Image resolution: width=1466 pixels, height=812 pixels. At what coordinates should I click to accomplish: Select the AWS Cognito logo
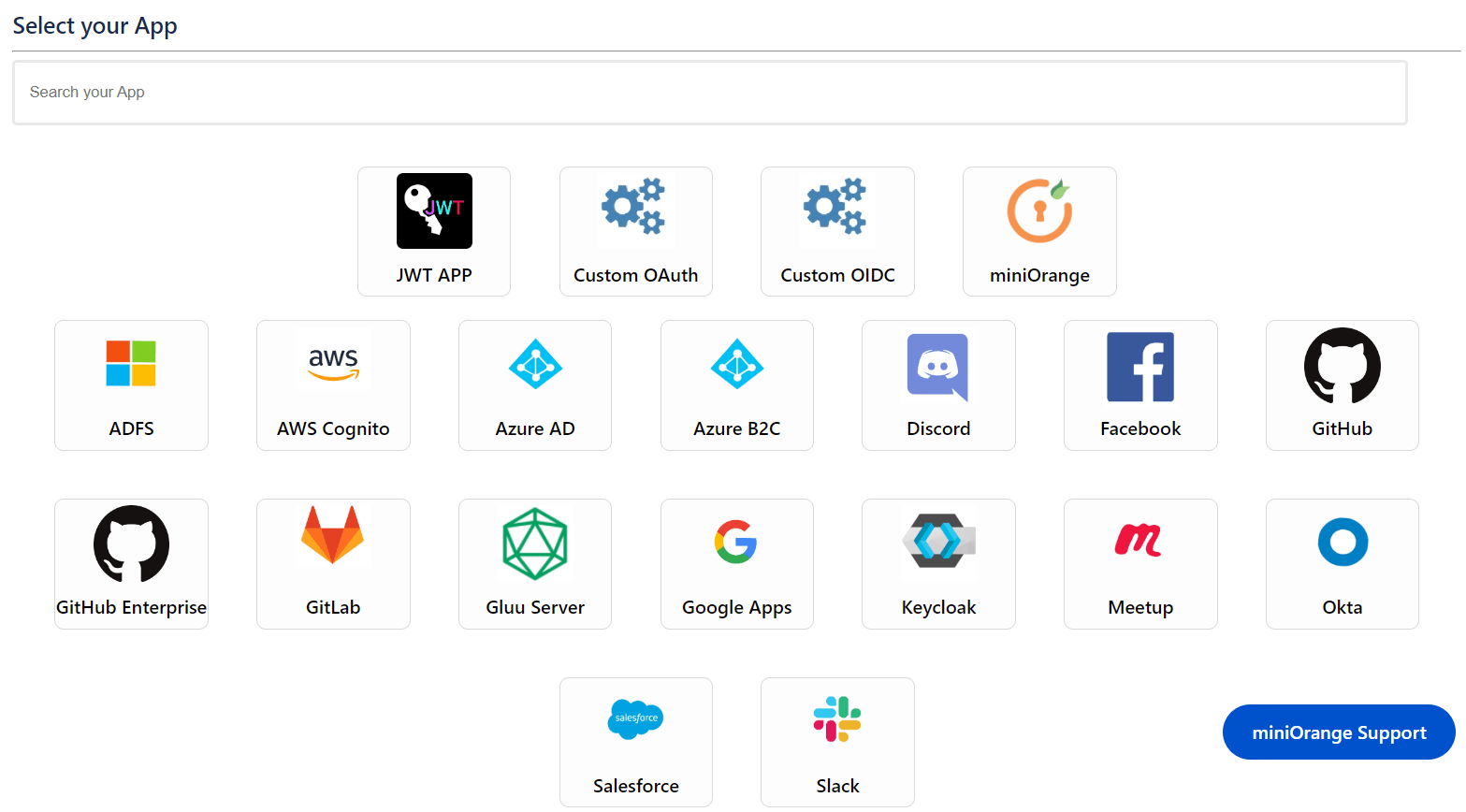tap(333, 364)
